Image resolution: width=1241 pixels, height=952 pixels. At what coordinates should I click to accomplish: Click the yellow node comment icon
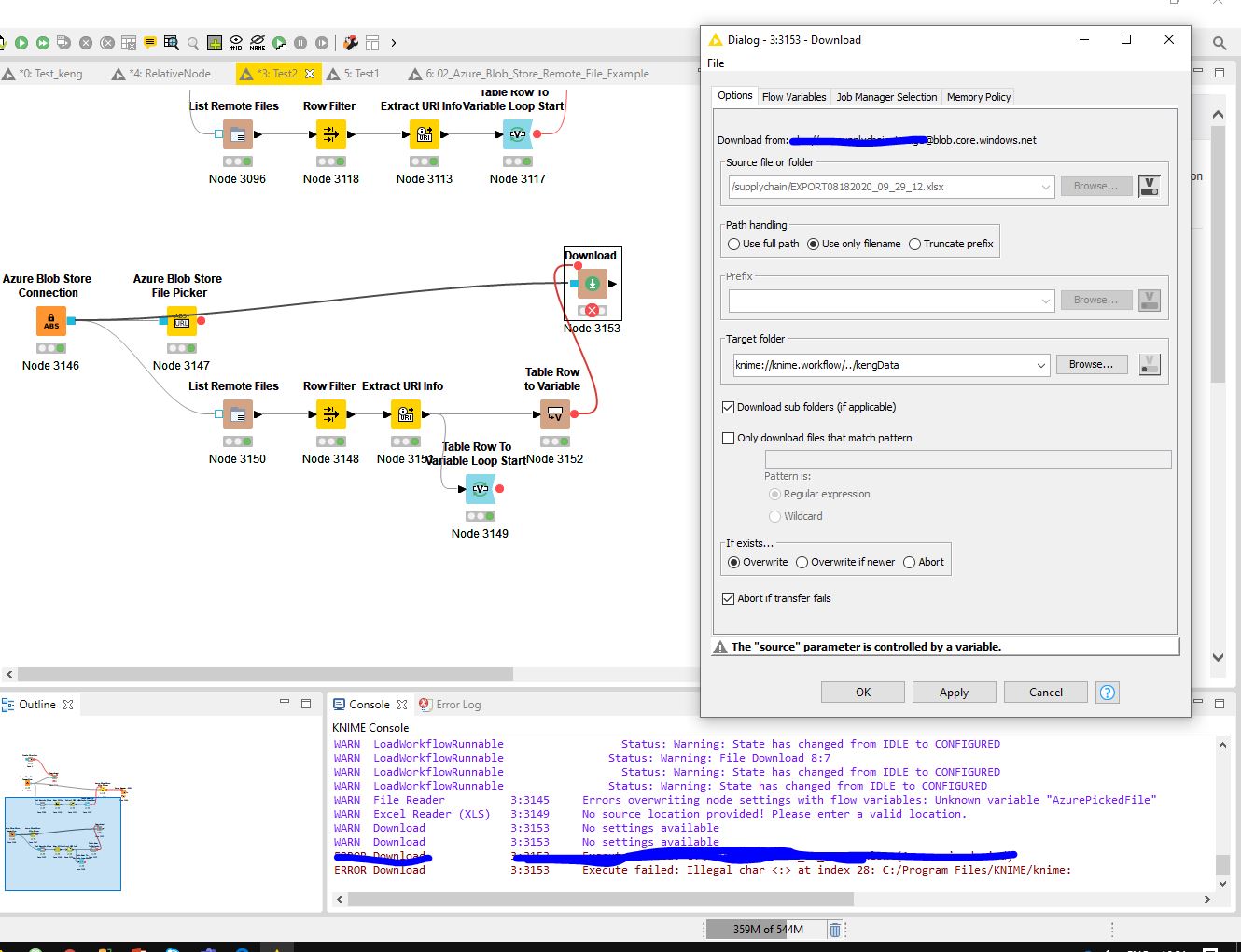tap(150, 43)
